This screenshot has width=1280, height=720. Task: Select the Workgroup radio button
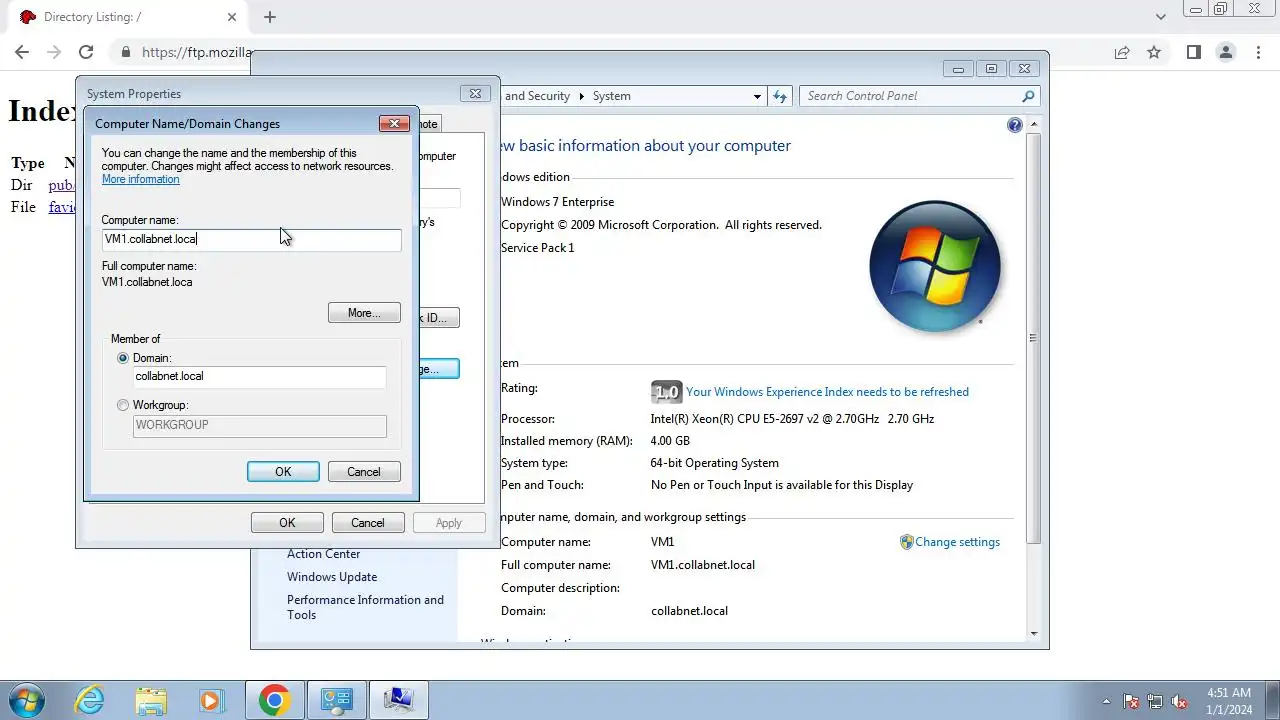tap(123, 405)
